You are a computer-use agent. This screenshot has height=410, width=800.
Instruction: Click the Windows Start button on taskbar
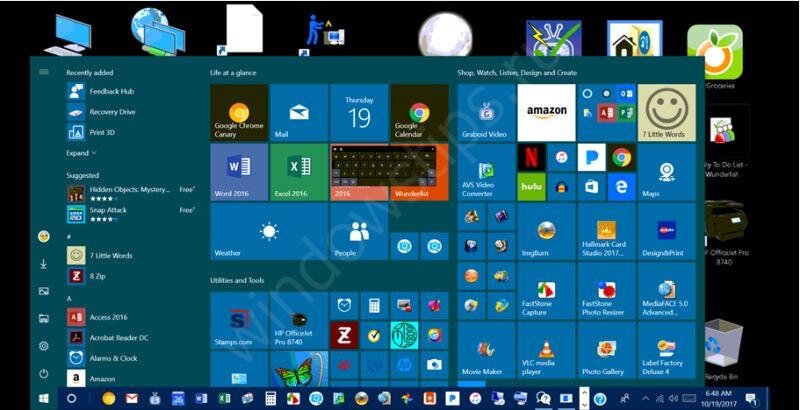click(x=44, y=398)
